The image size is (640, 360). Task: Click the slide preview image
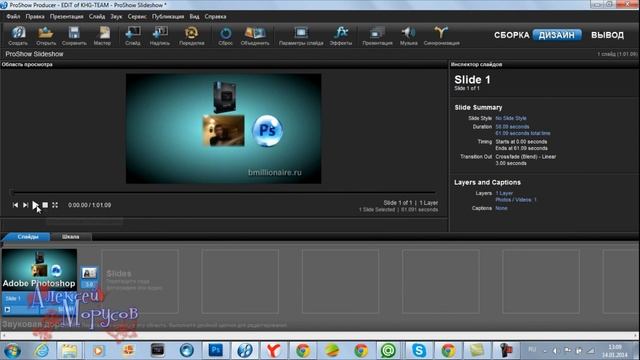coord(223,129)
